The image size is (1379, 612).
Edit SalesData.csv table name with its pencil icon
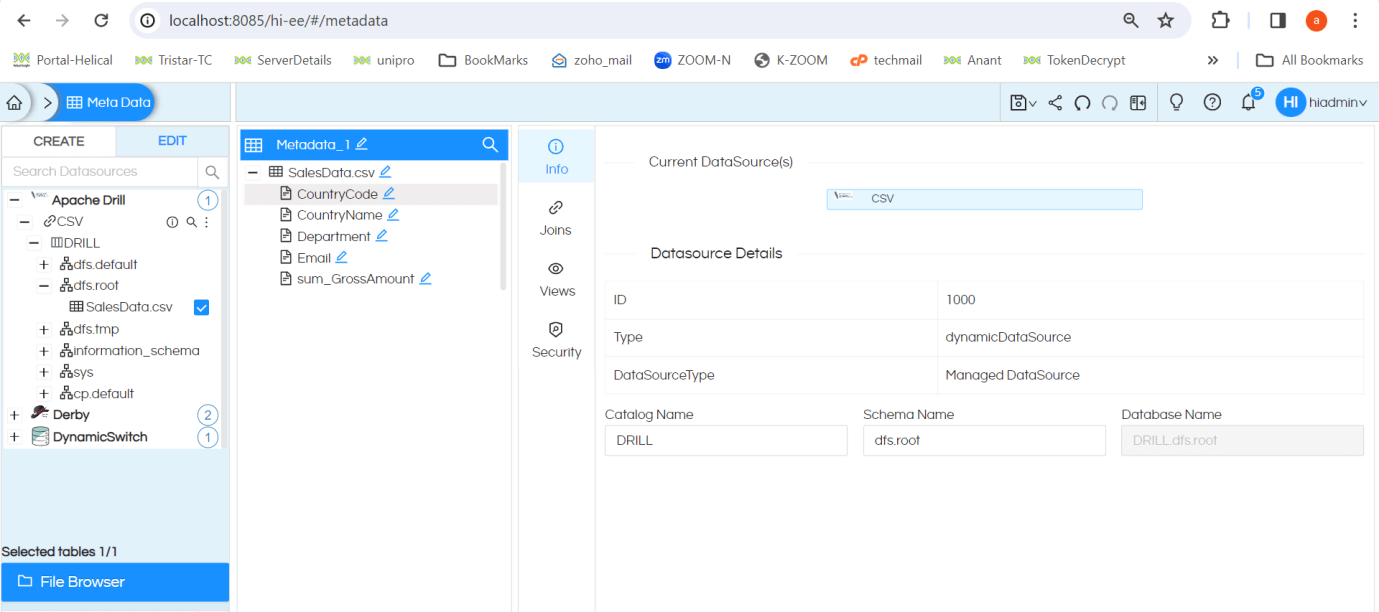[385, 172]
